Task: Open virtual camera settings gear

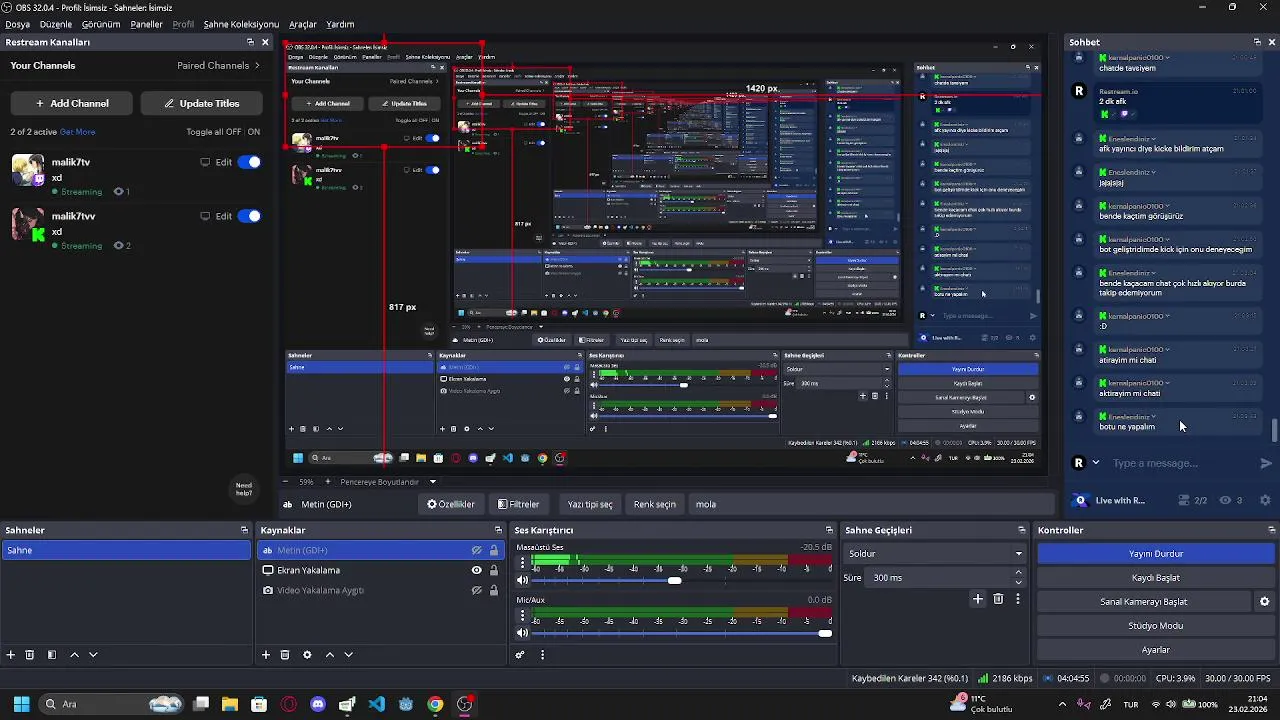Action: coord(1264,602)
